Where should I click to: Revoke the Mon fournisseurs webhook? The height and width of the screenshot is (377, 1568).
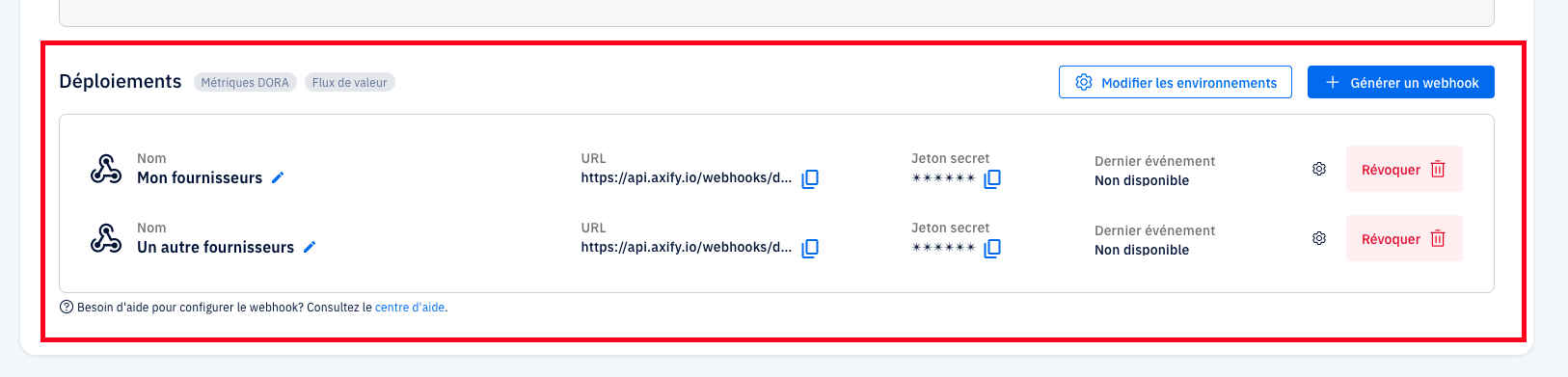pyautogui.click(x=1404, y=169)
